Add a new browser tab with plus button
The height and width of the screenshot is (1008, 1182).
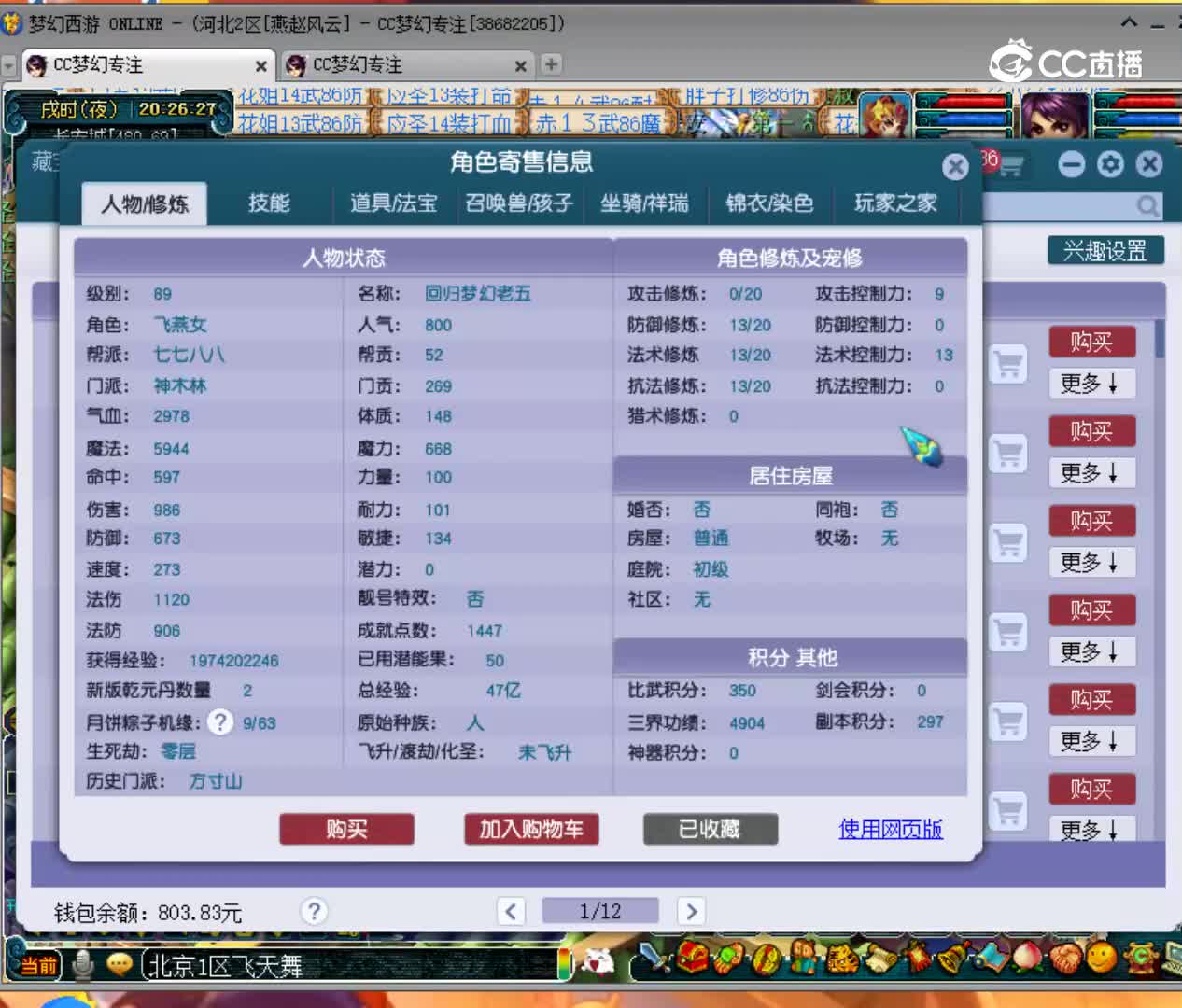tap(552, 64)
